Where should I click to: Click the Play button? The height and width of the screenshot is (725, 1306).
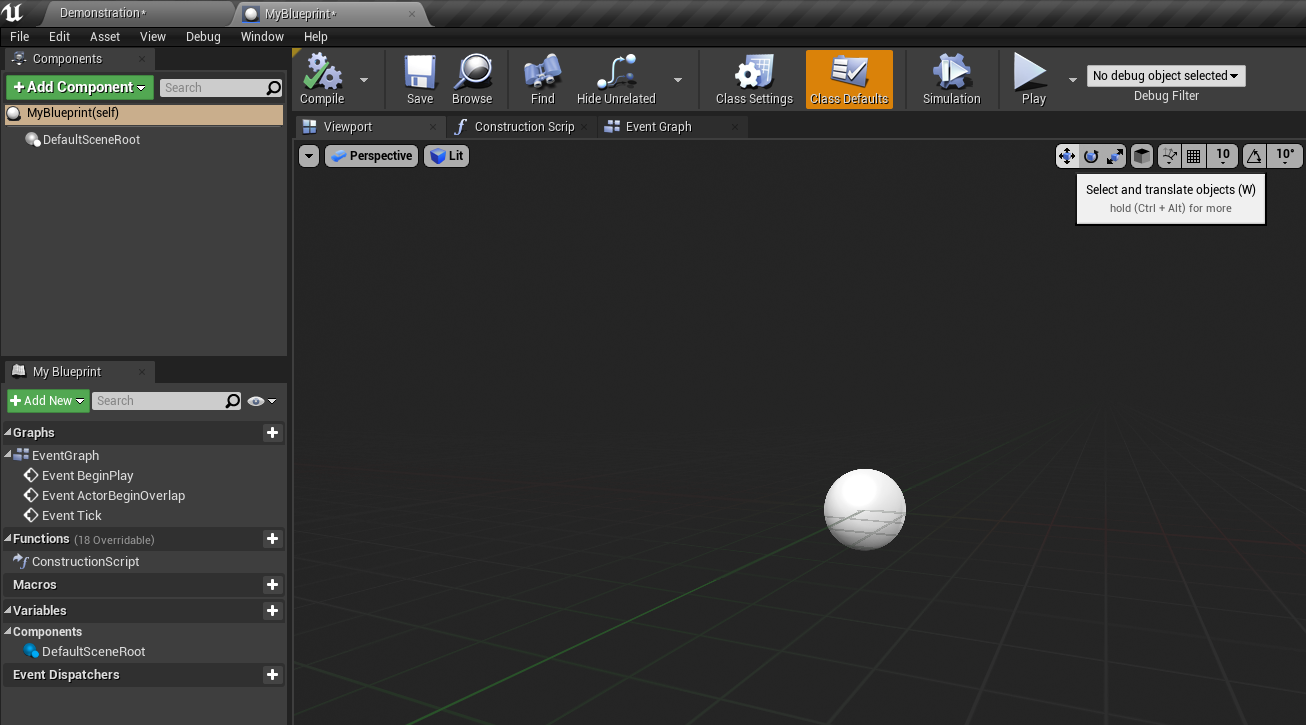tap(1033, 80)
